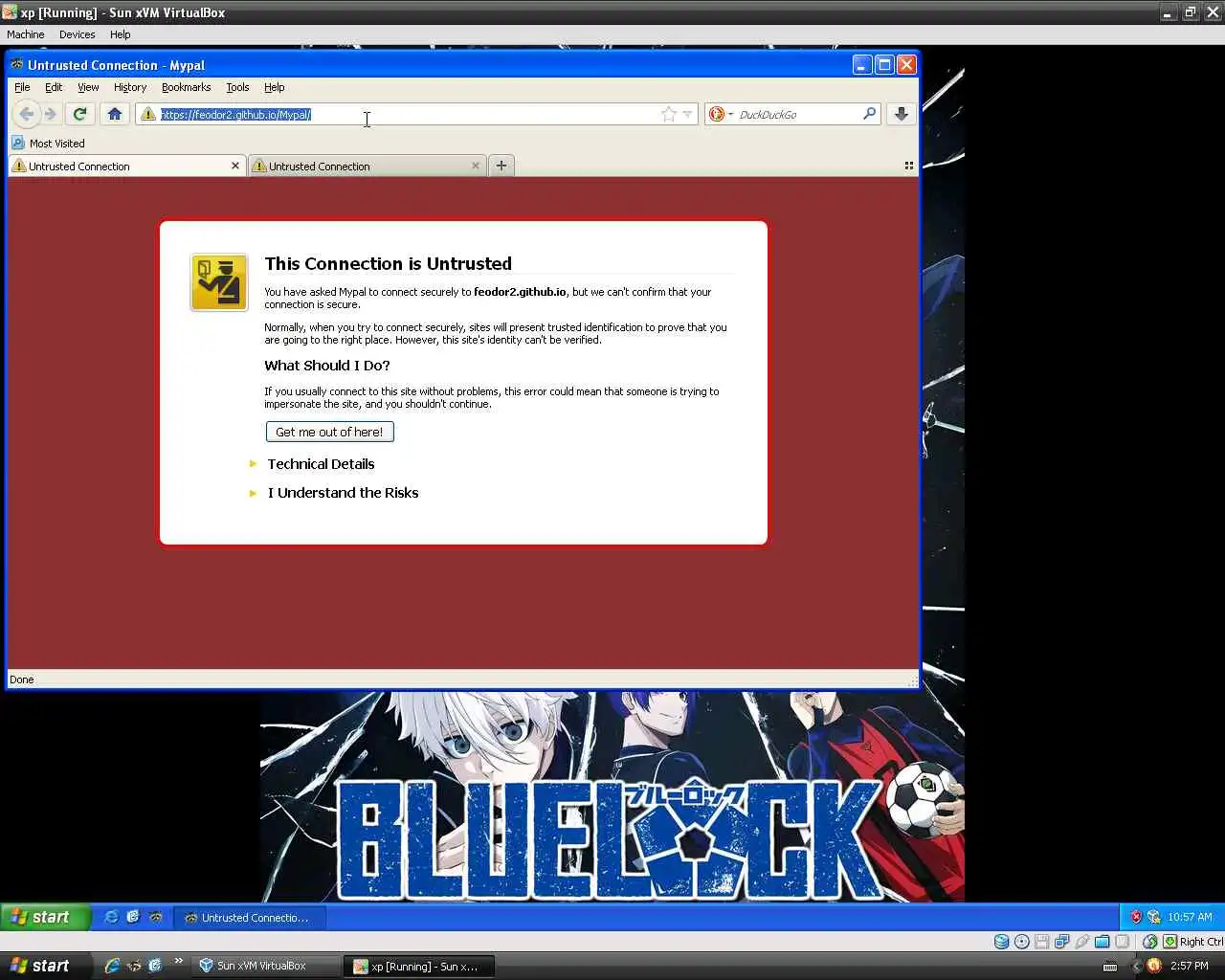
Task: Click the VirtualBox floppy disk status icon
Action: point(1041,942)
